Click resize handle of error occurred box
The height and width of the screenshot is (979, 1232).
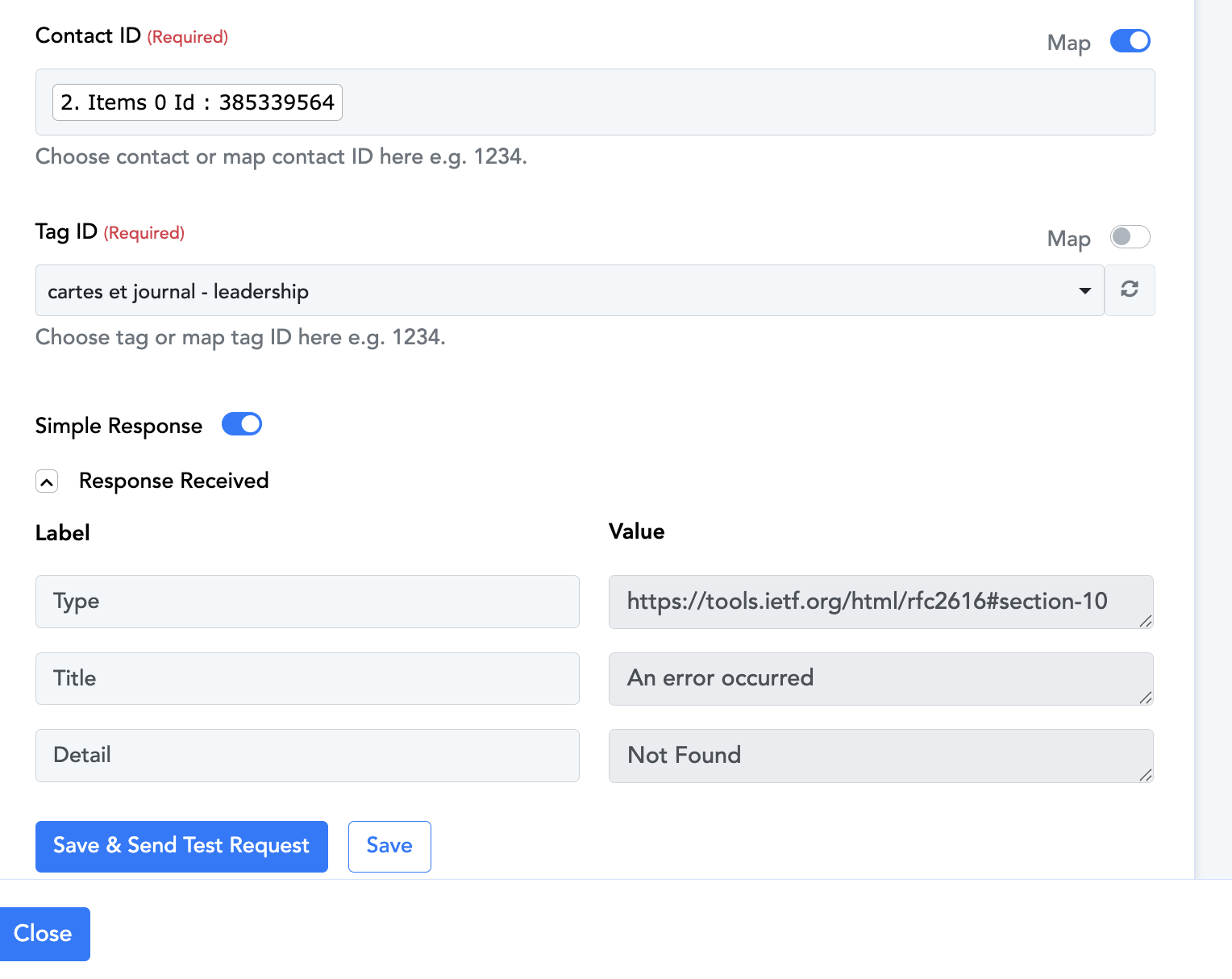click(x=1146, y=698)
